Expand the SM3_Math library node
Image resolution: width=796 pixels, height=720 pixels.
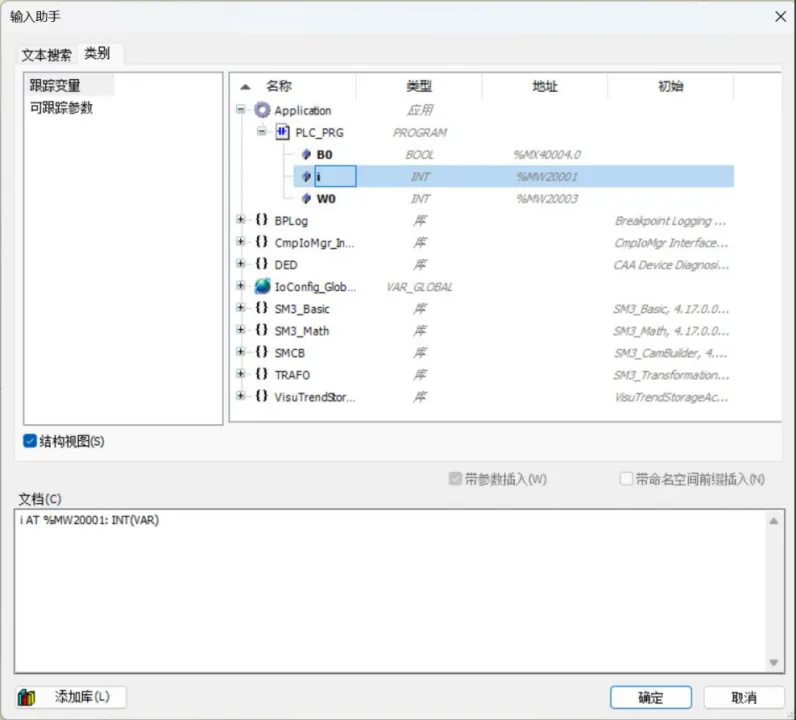click(241, 330)
